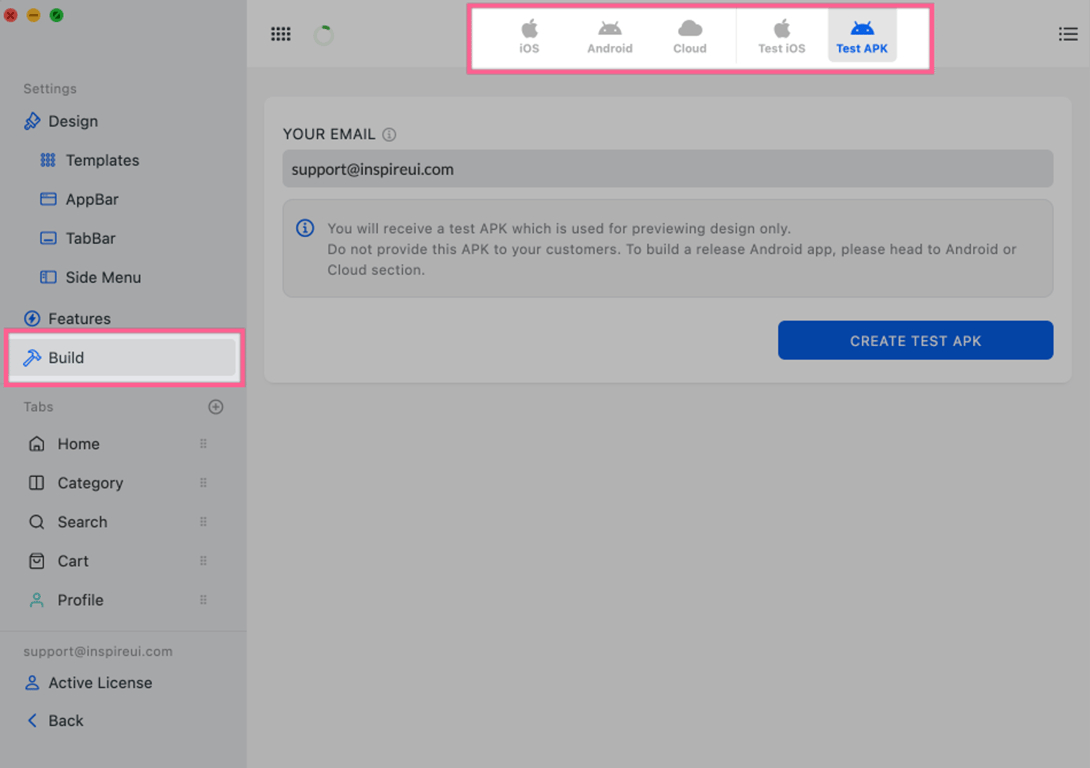The width and height of the screenshot is (1090, 768).
Task: Click the Build hammer icon
Action: tap(32, 357)
